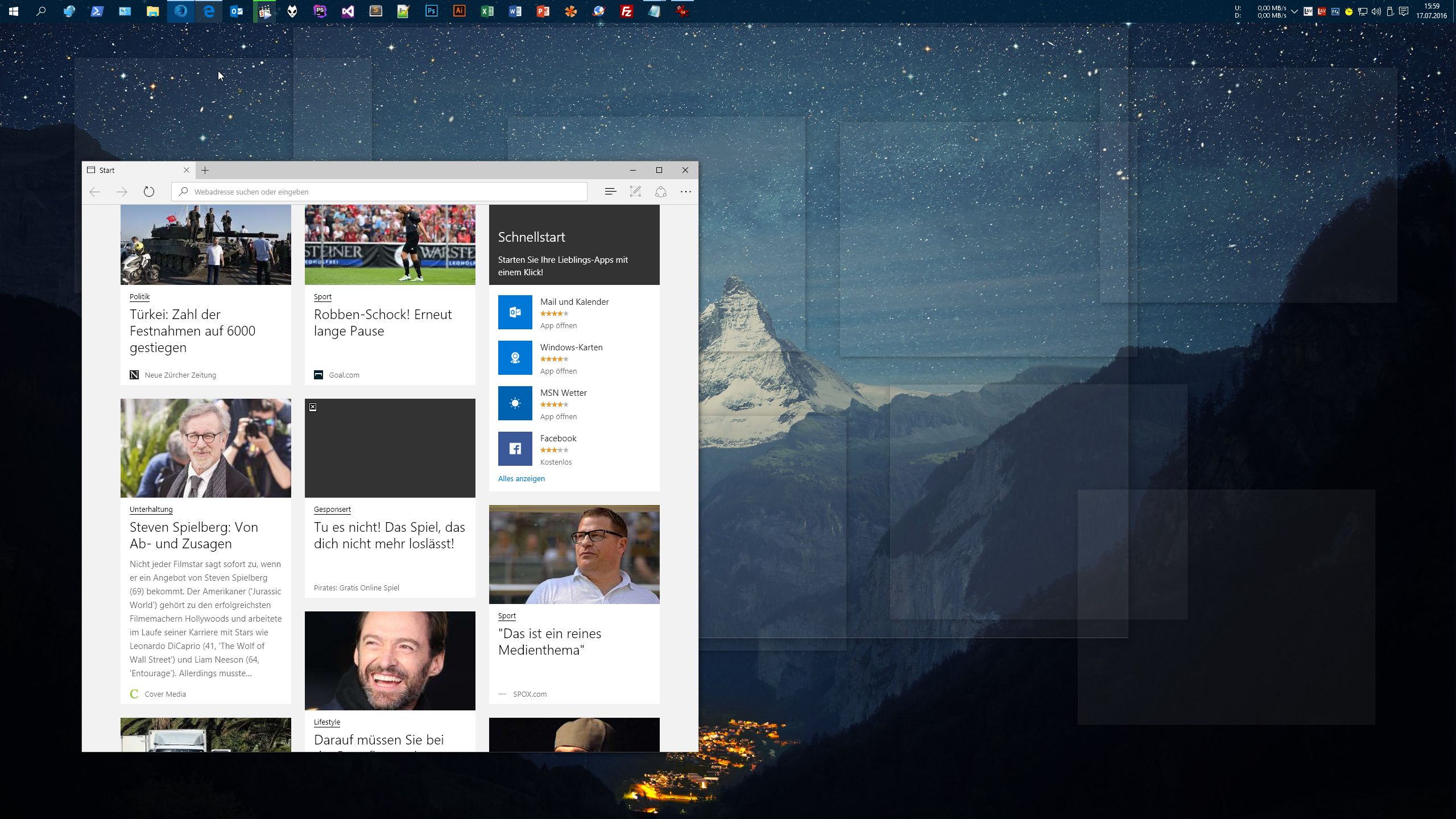
Task: Open the Mail und Kalender app tile
Action: [x=515, y=312]
